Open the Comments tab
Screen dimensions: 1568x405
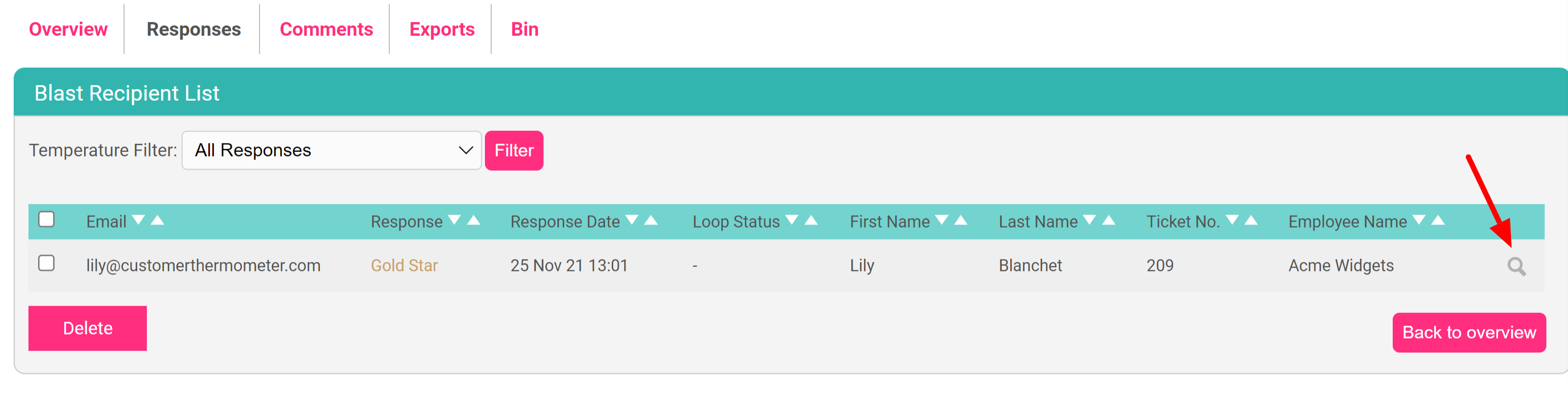click(326, 29)
